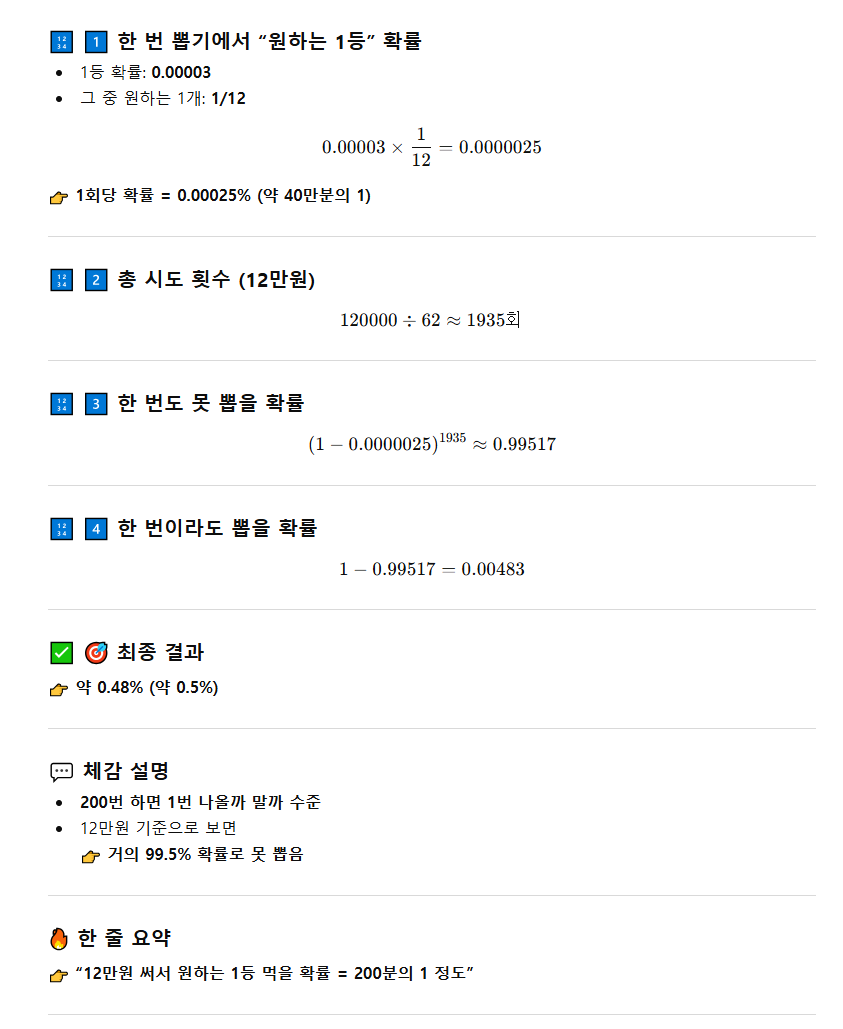Click the pointing hand beside 거의 99.5% 확률로
The image size is (843, 1029).
tap(91, 856)
